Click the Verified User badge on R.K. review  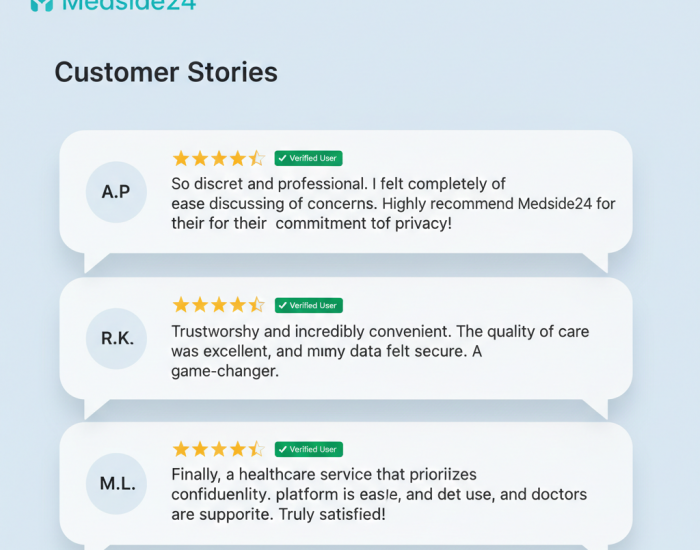click(308, 305)
